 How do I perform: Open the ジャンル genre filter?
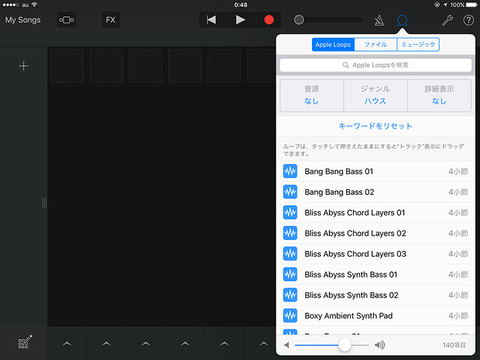click(x=375, y=95)
